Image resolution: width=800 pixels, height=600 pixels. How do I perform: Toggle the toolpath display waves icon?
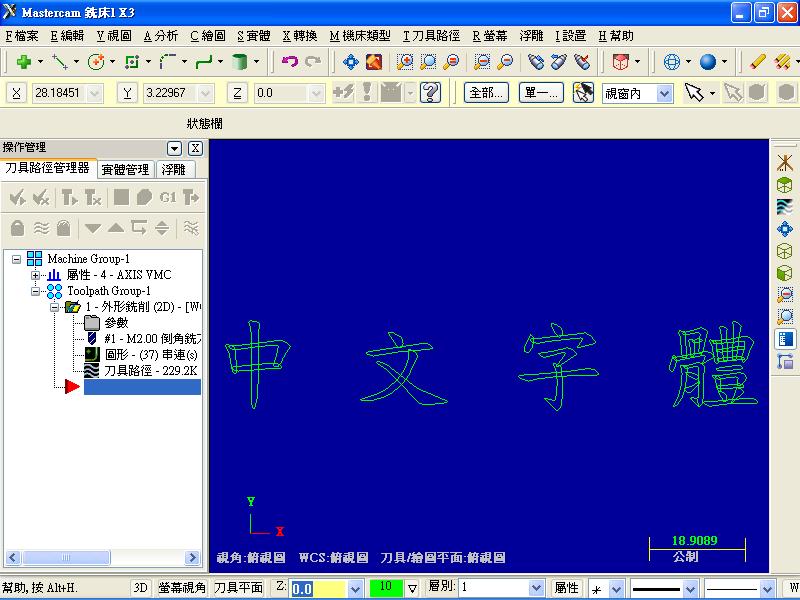[41, 228]
